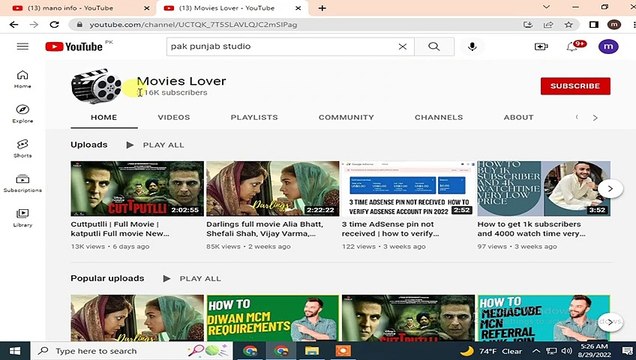Click the Cuttputlli video thumbnail in Uploads
Image resolution: width=636 pixels, height=360 pixels.
click(x=137, y=189)
